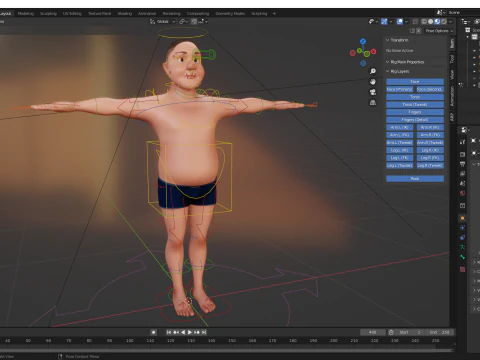Click the zoom magnifier viewport icon

[373, 71]
